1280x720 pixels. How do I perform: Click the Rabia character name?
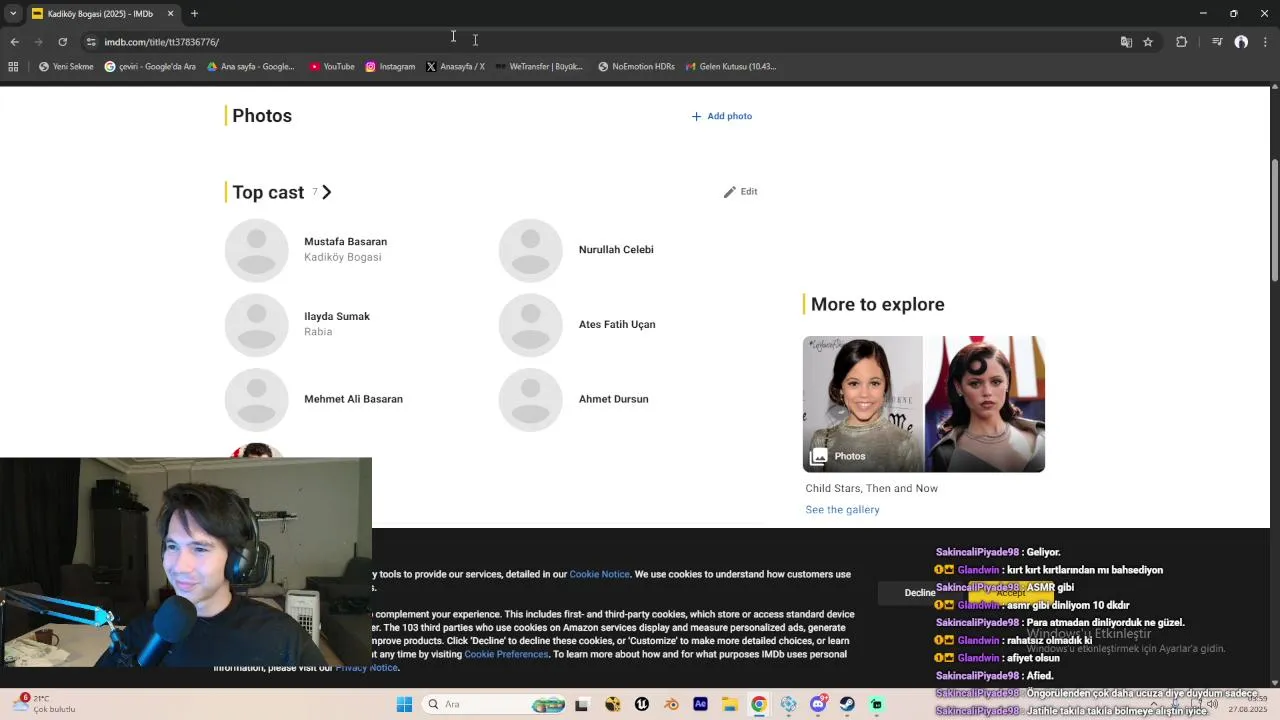(318, 332)
